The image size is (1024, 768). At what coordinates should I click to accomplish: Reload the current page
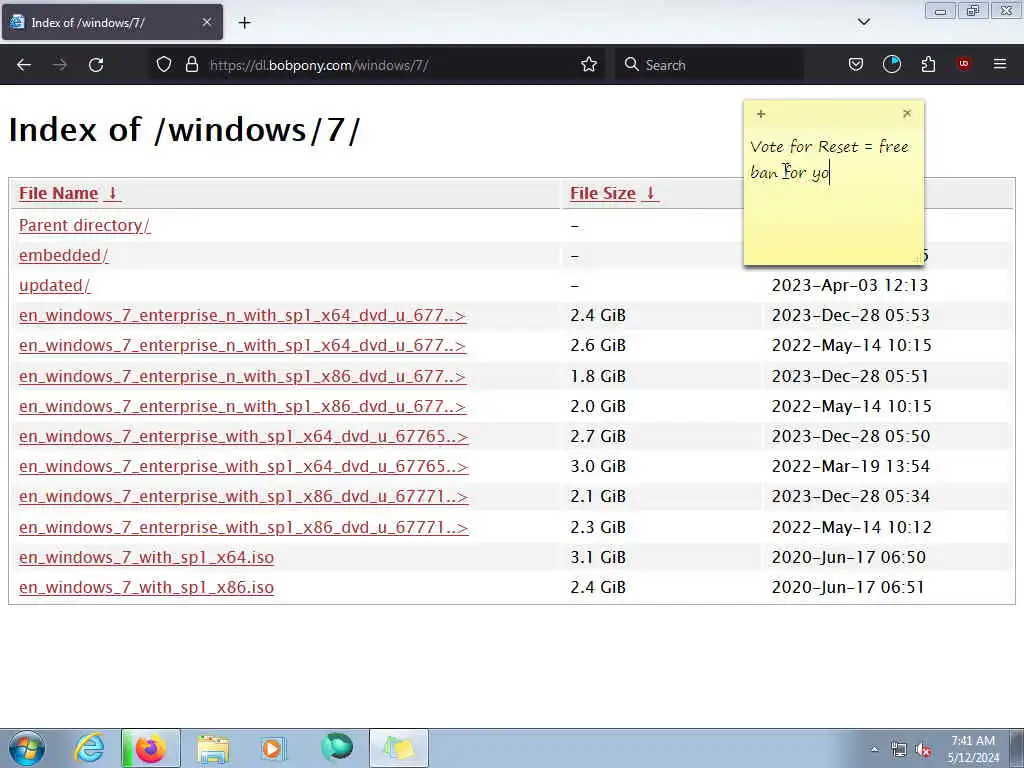[x=96, y=65]
